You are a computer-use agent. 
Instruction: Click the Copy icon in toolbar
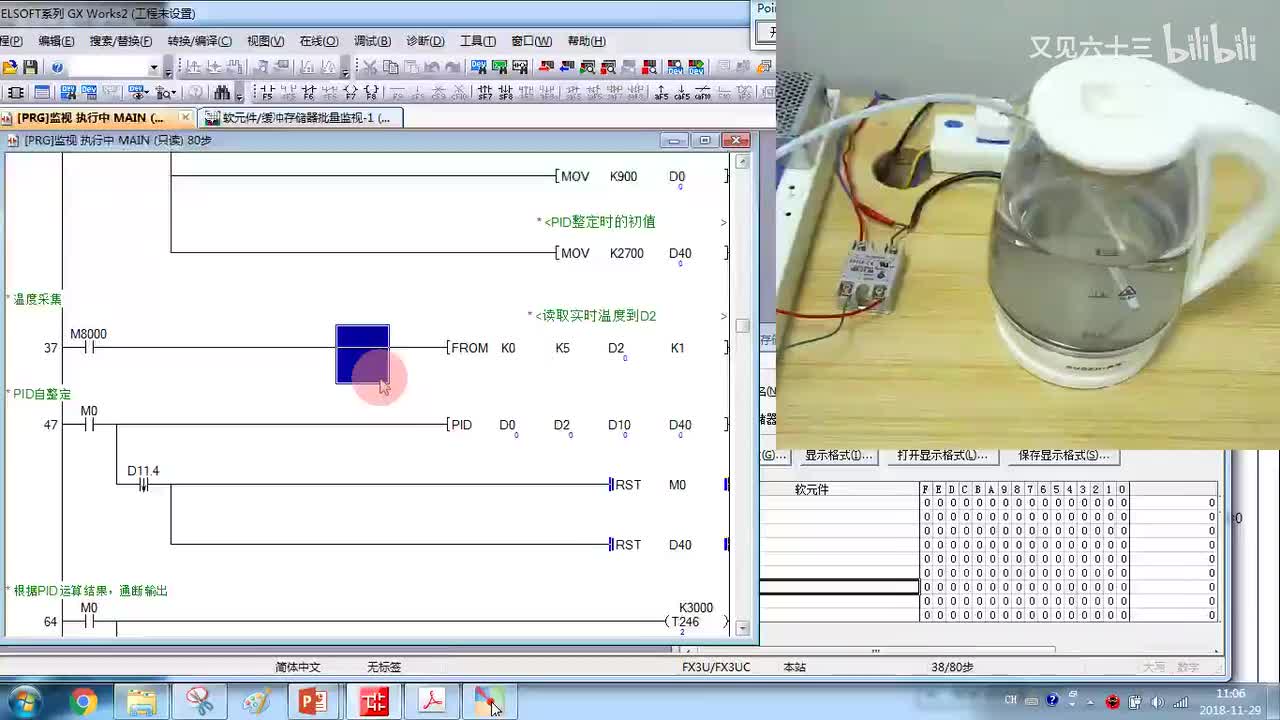pyautogui.click(x=390, y=68)
